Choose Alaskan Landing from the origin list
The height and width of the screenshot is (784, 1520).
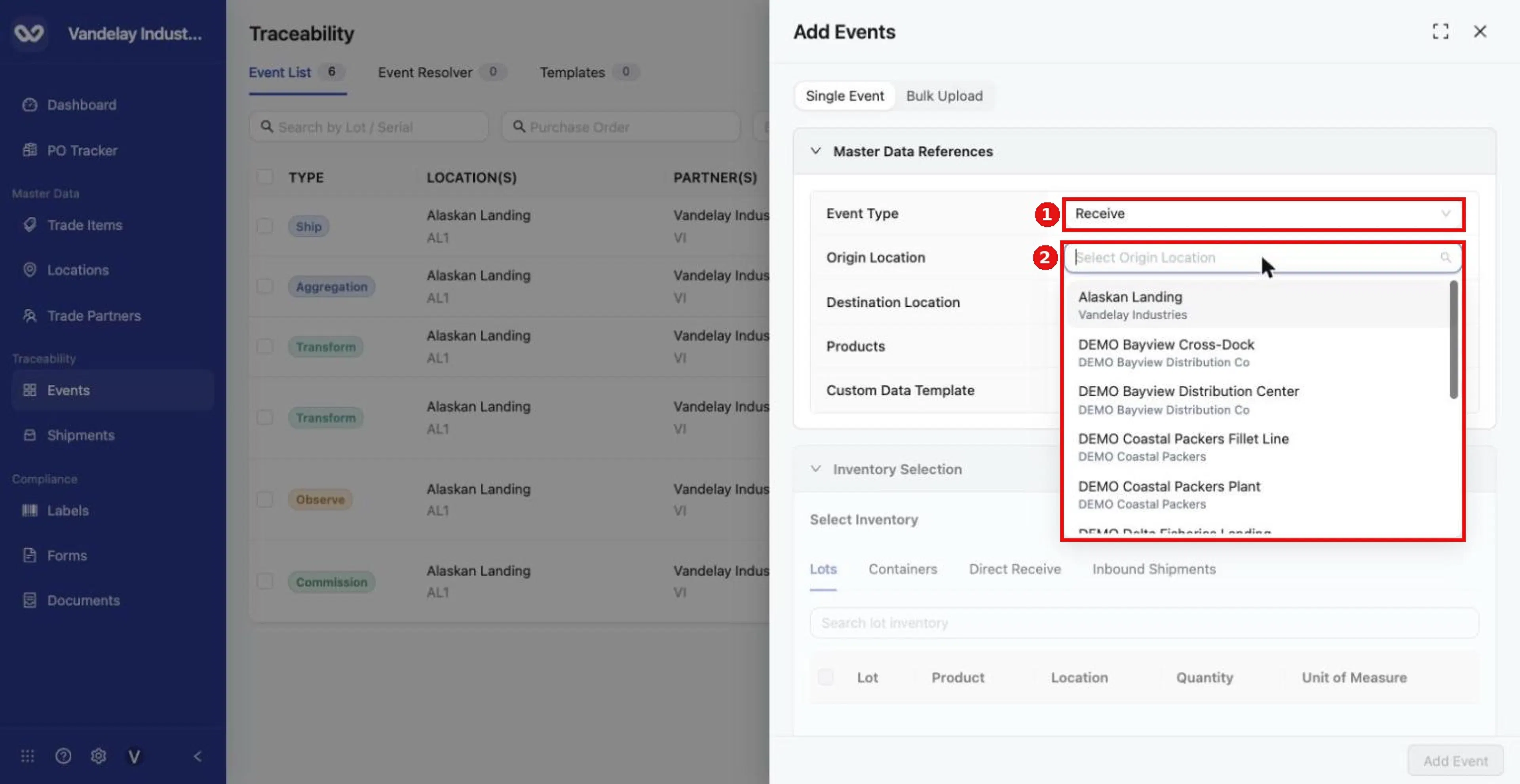point(1258,305)
